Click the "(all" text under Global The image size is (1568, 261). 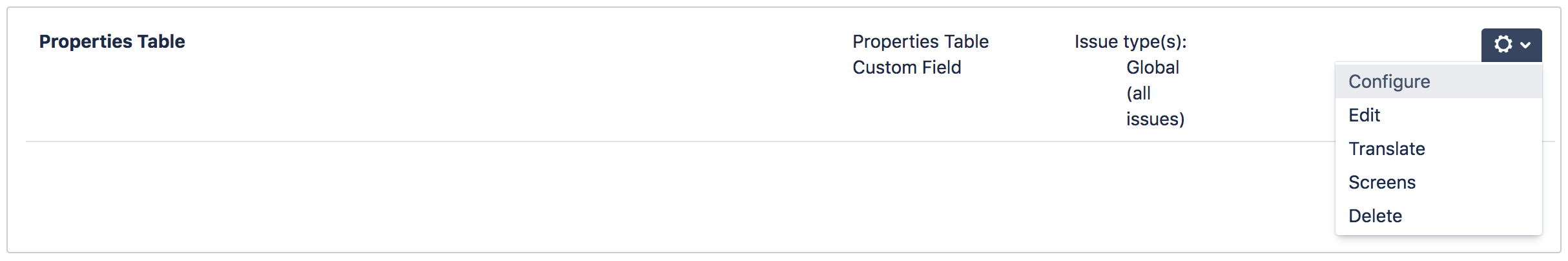click(x=1139, y=93)
